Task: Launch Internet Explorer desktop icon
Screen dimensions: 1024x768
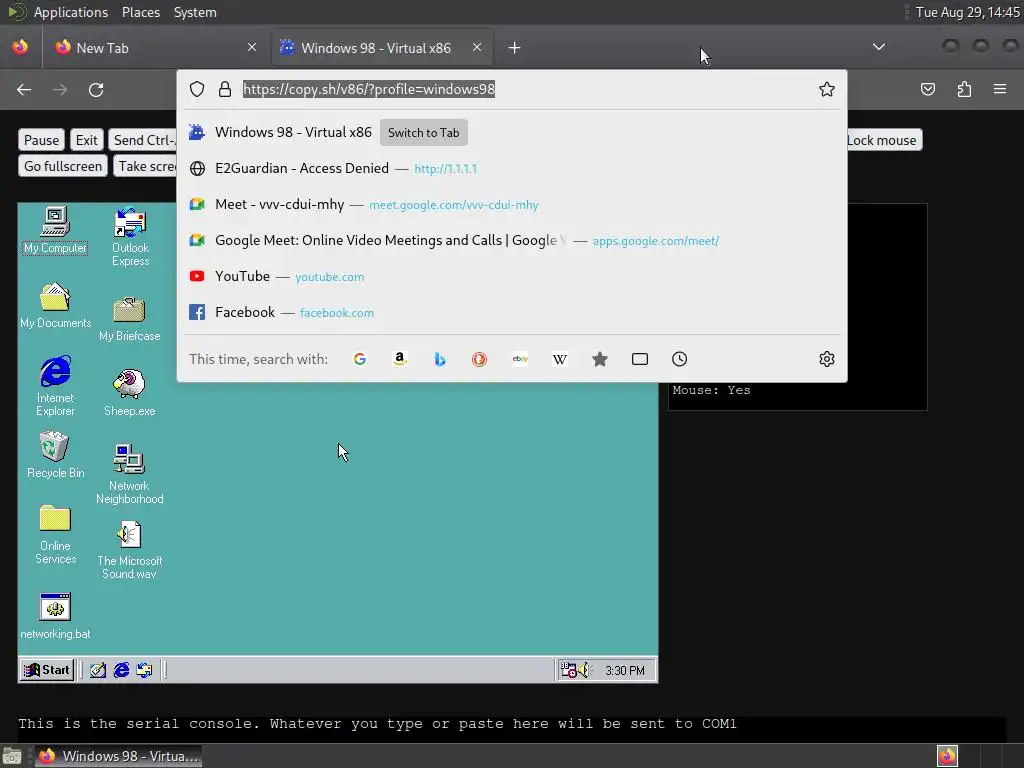Action: click(x=56, y=385)
